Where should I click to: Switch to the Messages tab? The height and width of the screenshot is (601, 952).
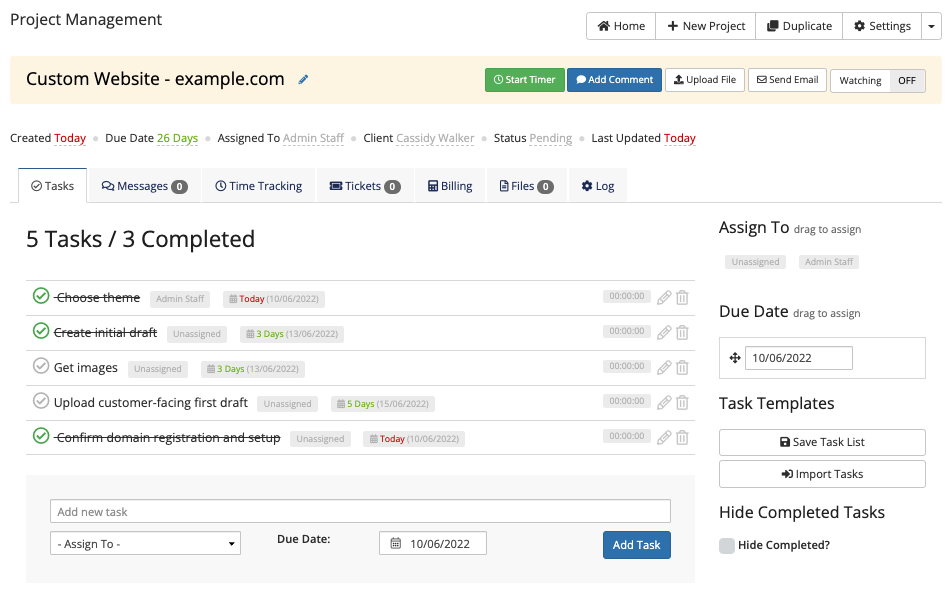[144, 185]
